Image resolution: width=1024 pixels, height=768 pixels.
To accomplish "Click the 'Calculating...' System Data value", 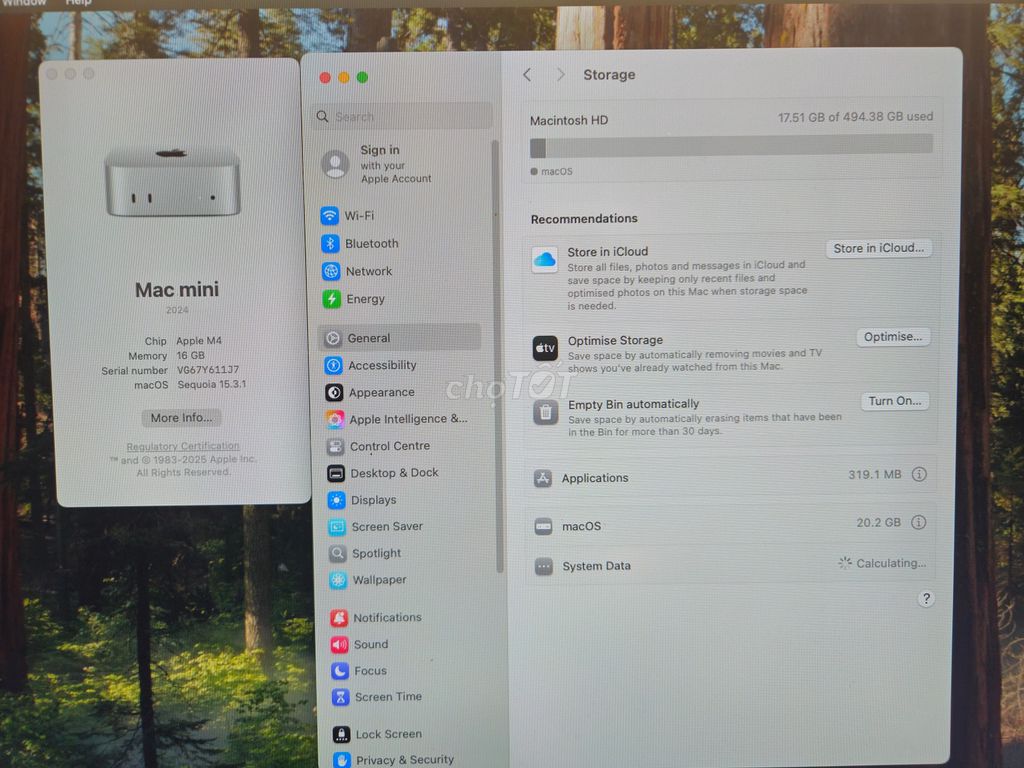I will point(891,563).
